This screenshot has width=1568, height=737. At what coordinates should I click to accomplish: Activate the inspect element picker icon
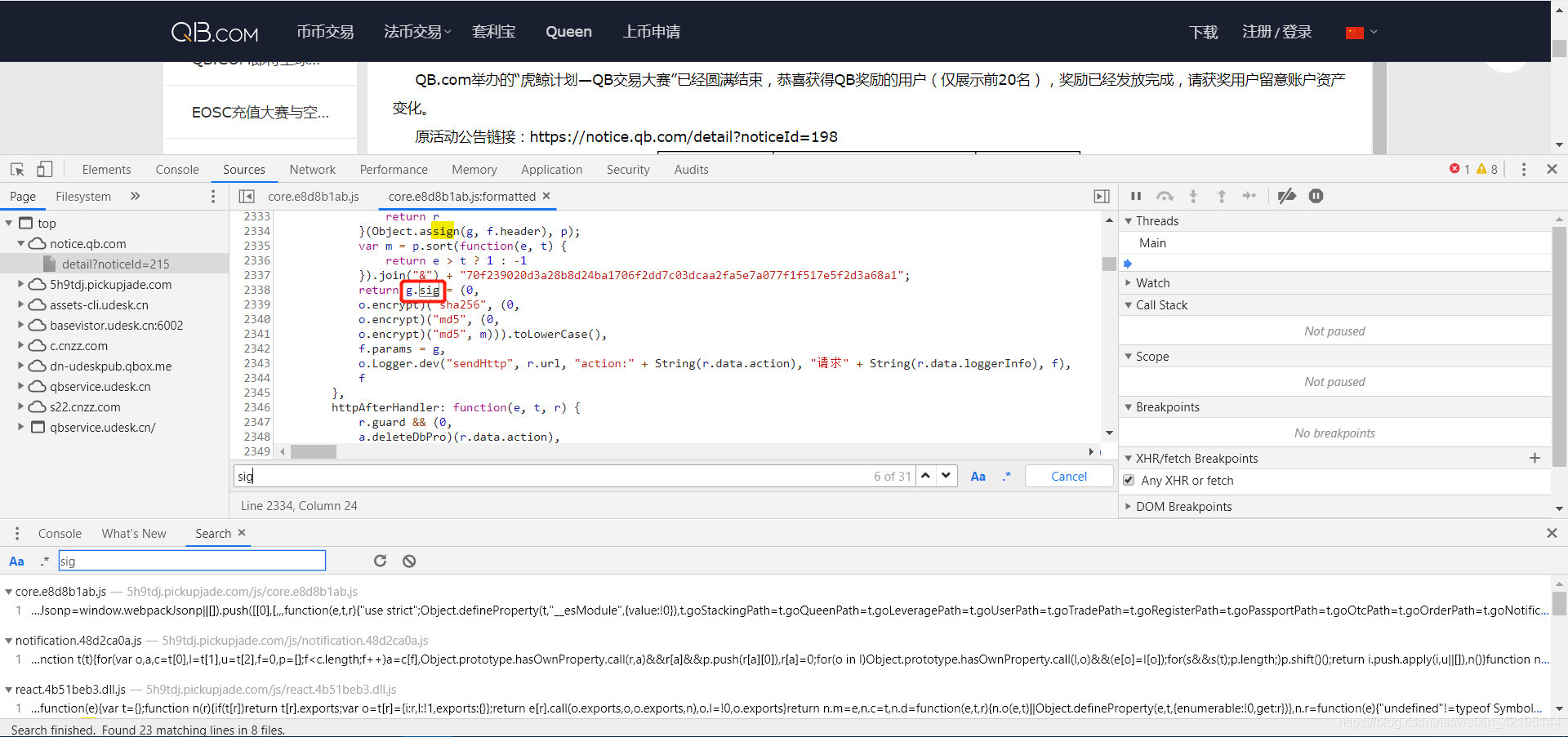[17, 169]
